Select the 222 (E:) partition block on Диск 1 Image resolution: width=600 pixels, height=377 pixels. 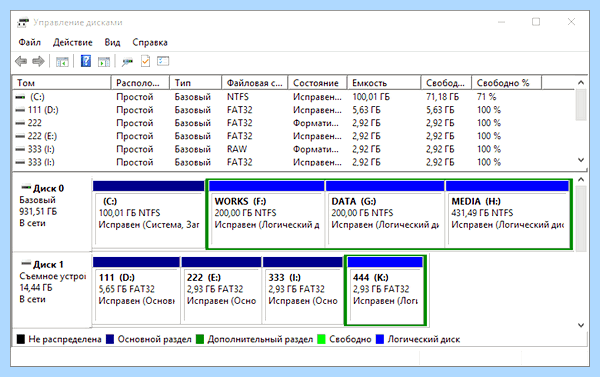click(221, 291)
